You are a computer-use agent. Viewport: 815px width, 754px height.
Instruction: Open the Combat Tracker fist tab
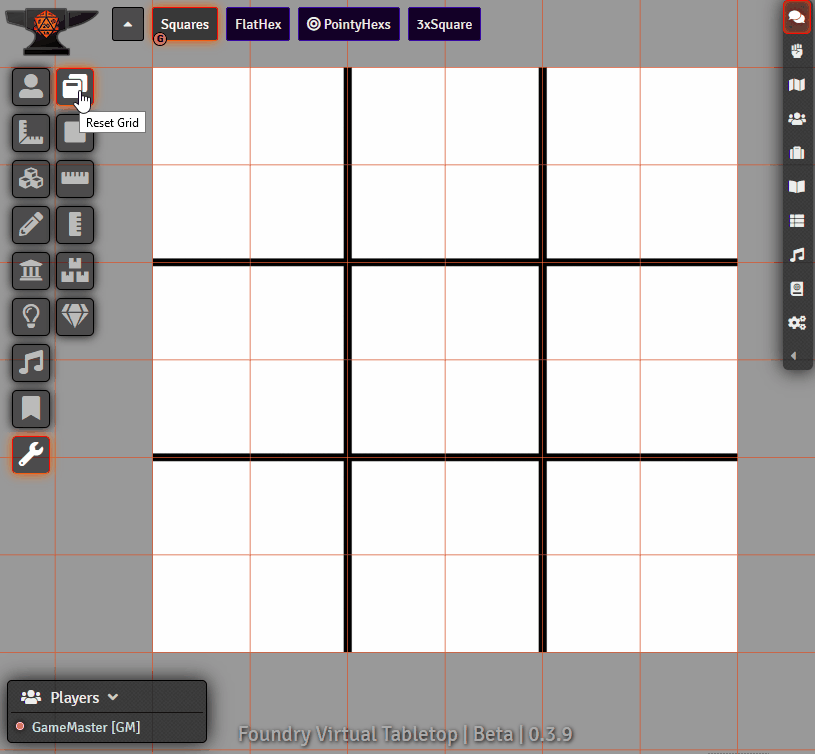point(797,51)
